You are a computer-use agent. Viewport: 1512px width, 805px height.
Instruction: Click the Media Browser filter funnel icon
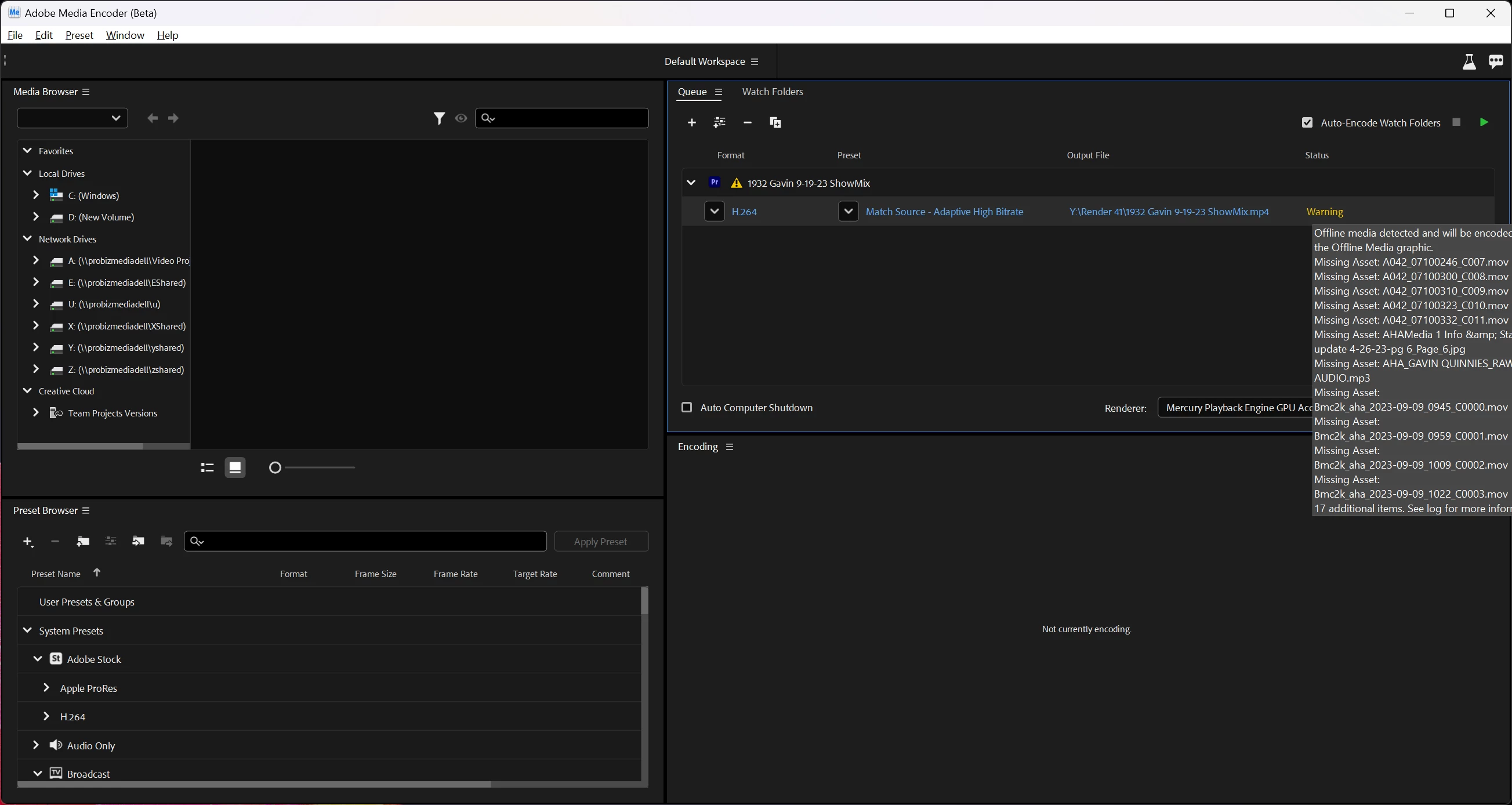click(438, 119)
